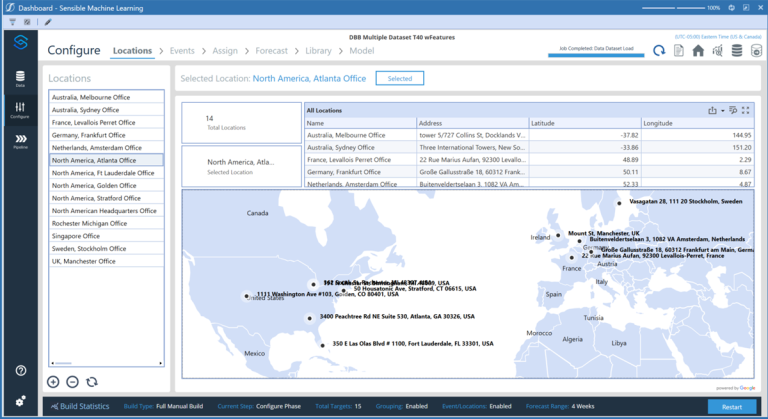Open the chart analysis icon
The image size is (768, 419).
718,50
